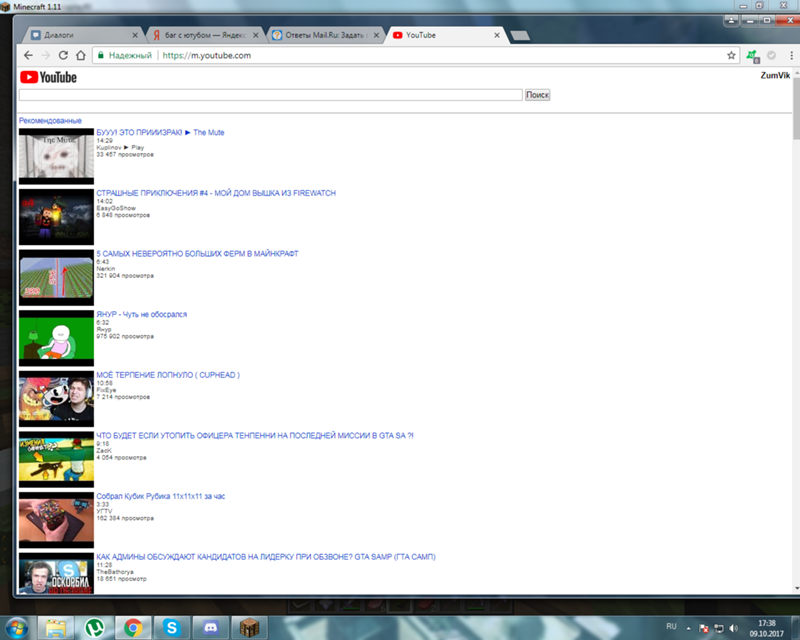Click the 'EasyGoShow' channel name

pos(116,208)
